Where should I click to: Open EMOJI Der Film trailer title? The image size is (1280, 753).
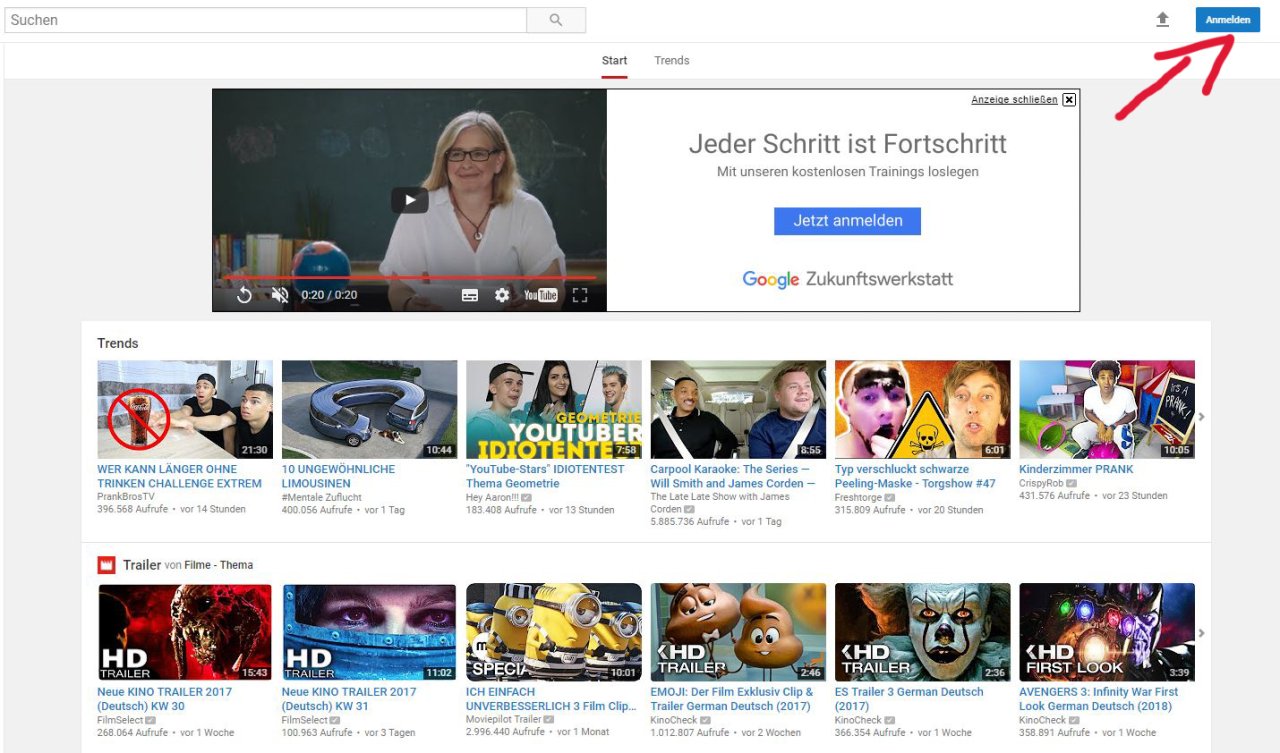pos(733,699)
